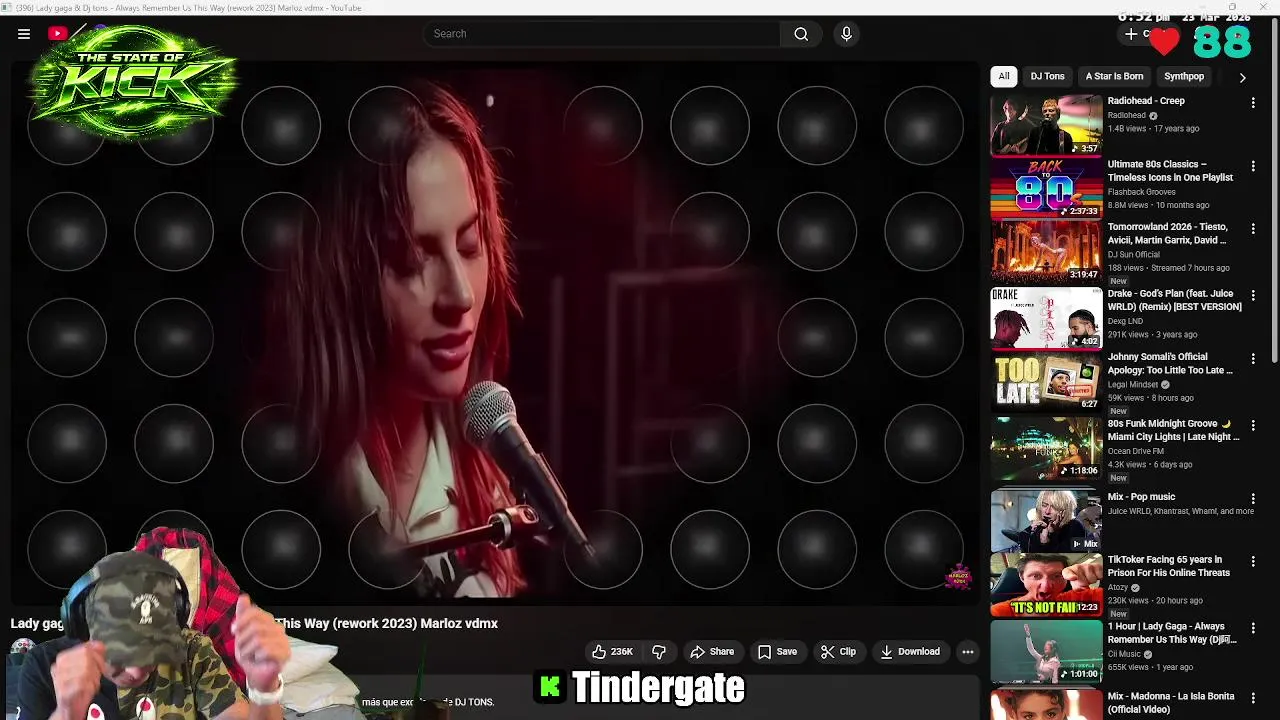Select the DJ Tons filter chip
The height and width of the screenshot is (720, 1280).
[x=1047, y=77]
